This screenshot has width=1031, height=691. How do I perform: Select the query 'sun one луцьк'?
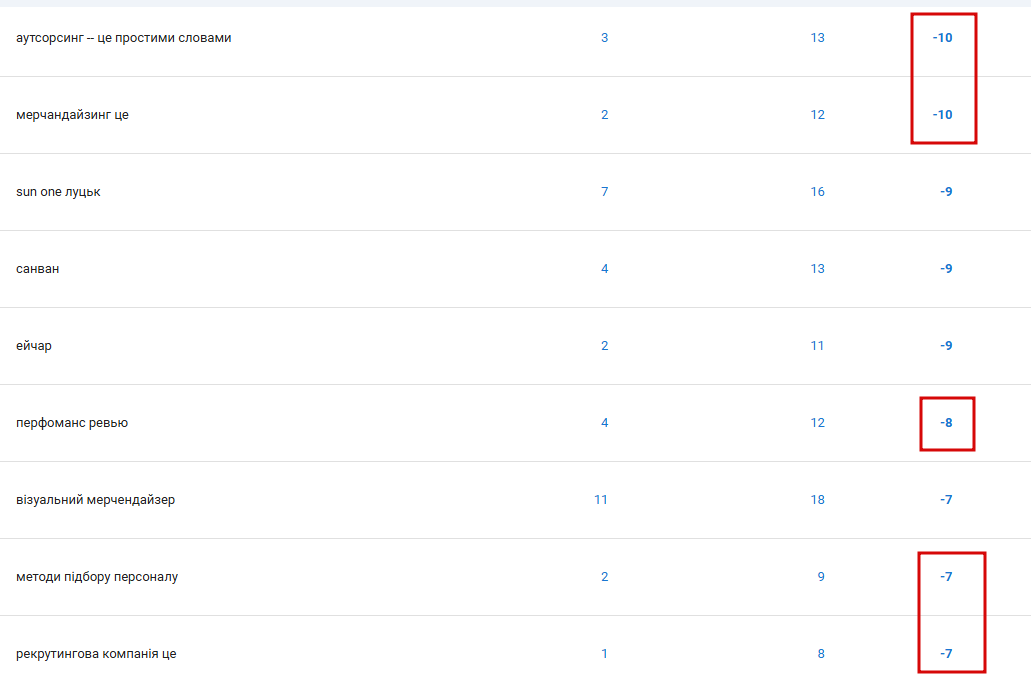[59, 192]
